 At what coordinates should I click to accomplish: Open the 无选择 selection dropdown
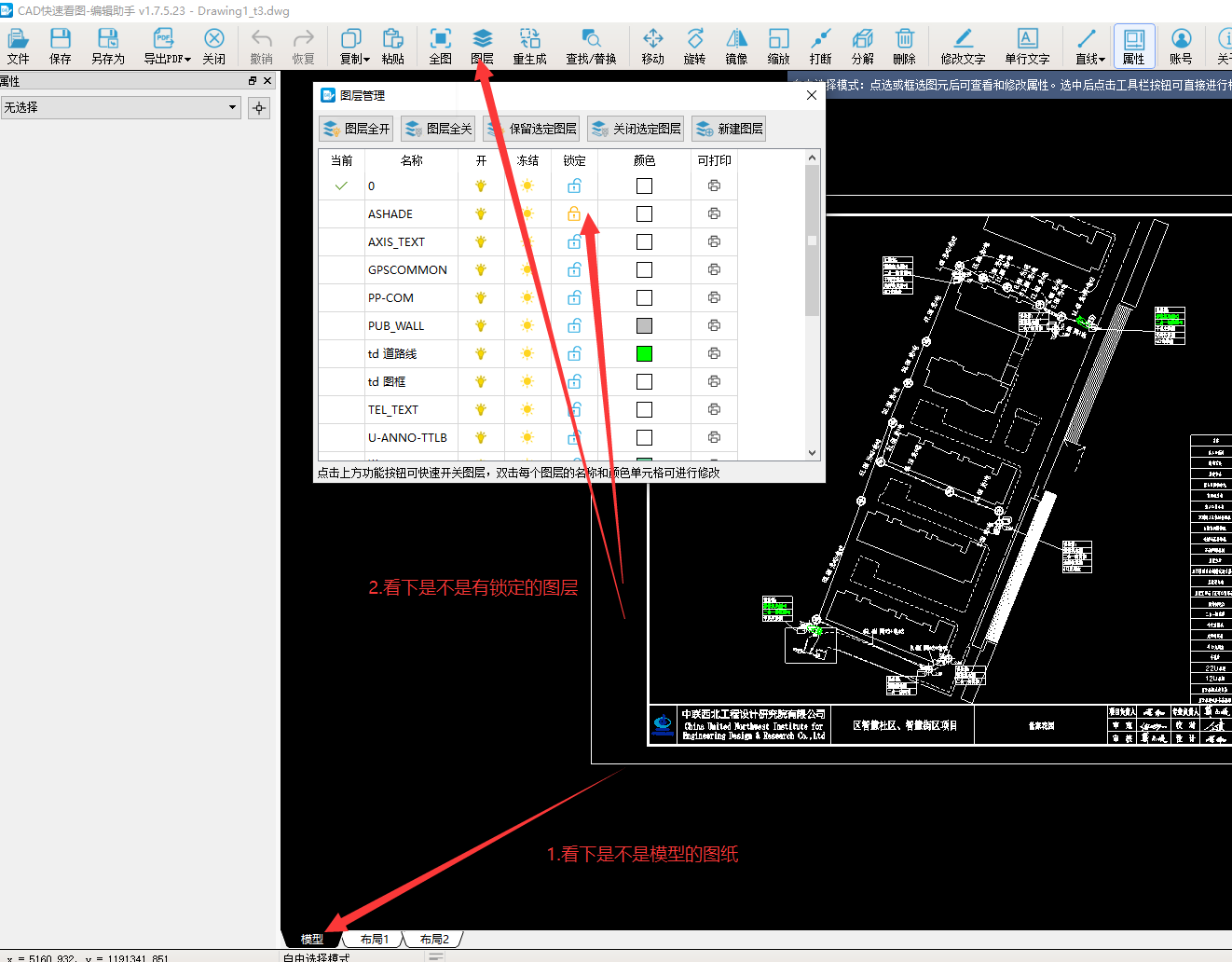pyautogui.click(x=232, y=108)
